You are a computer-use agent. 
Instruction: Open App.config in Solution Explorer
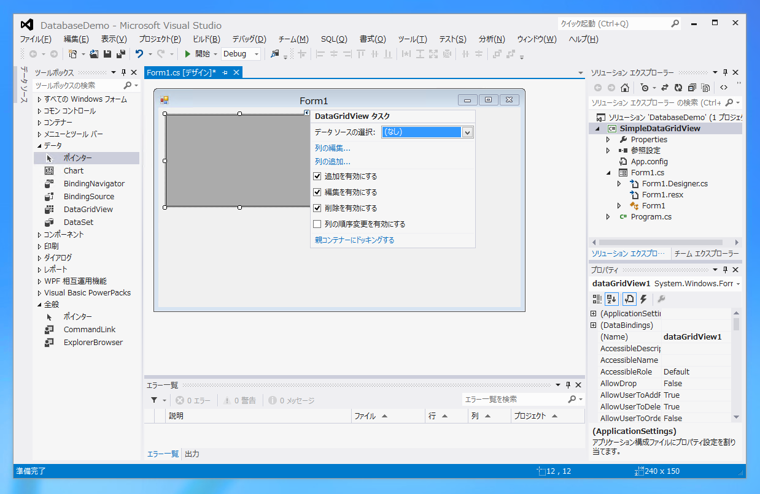(649, 161)
